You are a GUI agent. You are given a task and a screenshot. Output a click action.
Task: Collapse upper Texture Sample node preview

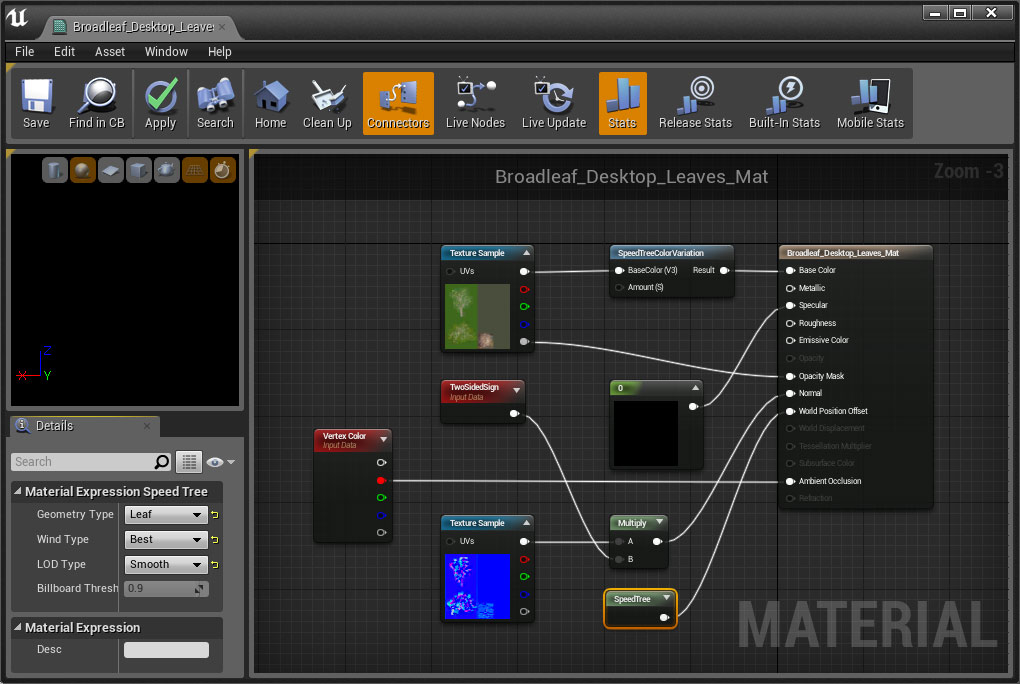[x=526, y=253]
